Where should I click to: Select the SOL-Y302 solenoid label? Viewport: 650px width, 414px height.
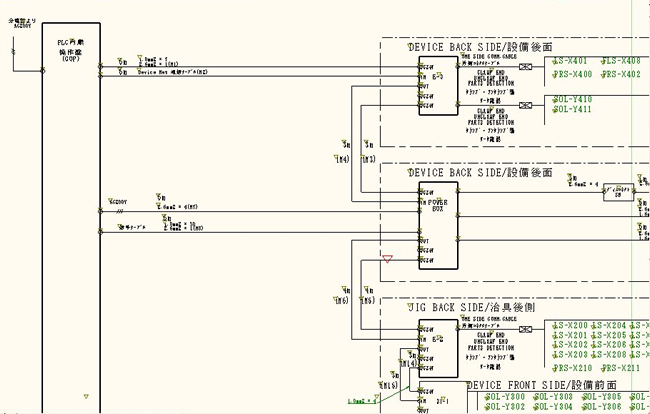coord(505,407)
